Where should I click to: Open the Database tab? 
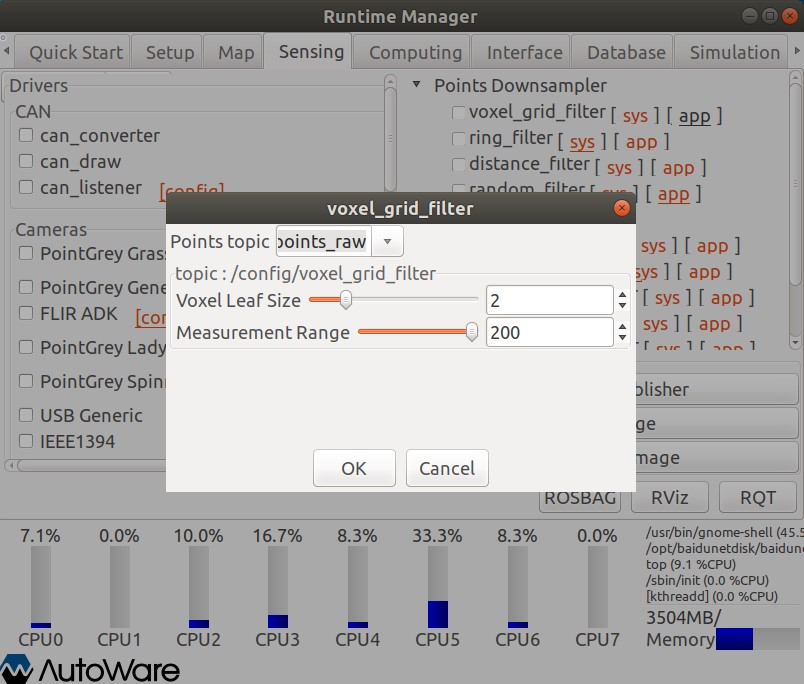click(x=623, y=52)
